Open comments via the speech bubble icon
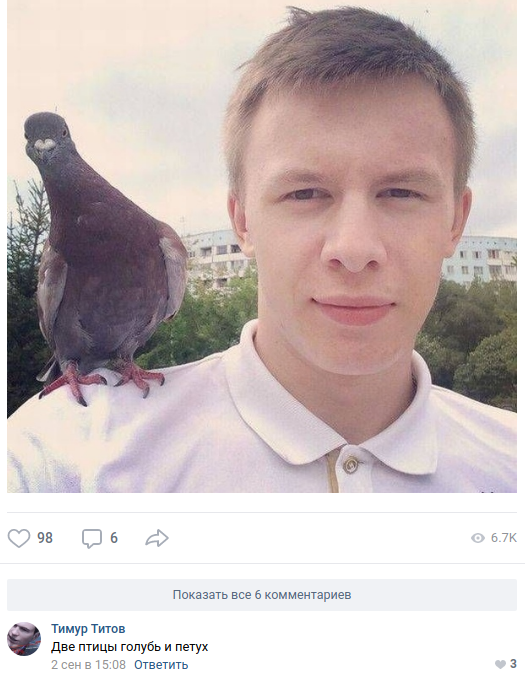Screen dimensions: 525x680 coord(92,538)
